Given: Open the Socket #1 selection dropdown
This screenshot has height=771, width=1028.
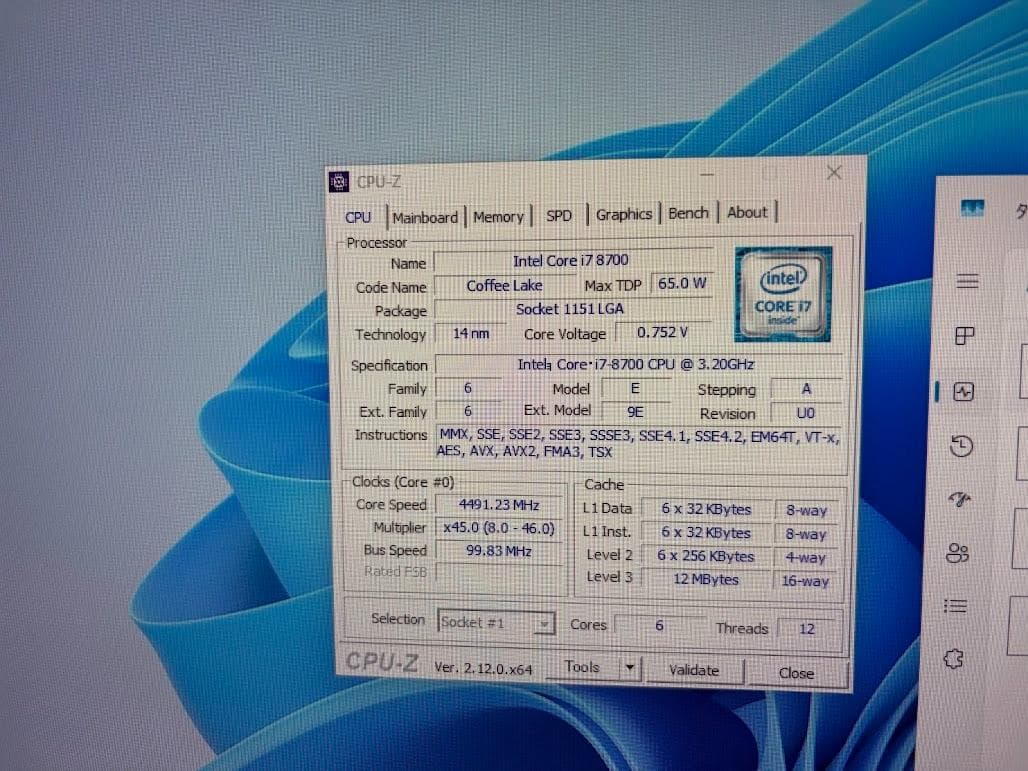Looking at the screenshot, I should coord(496,622).
